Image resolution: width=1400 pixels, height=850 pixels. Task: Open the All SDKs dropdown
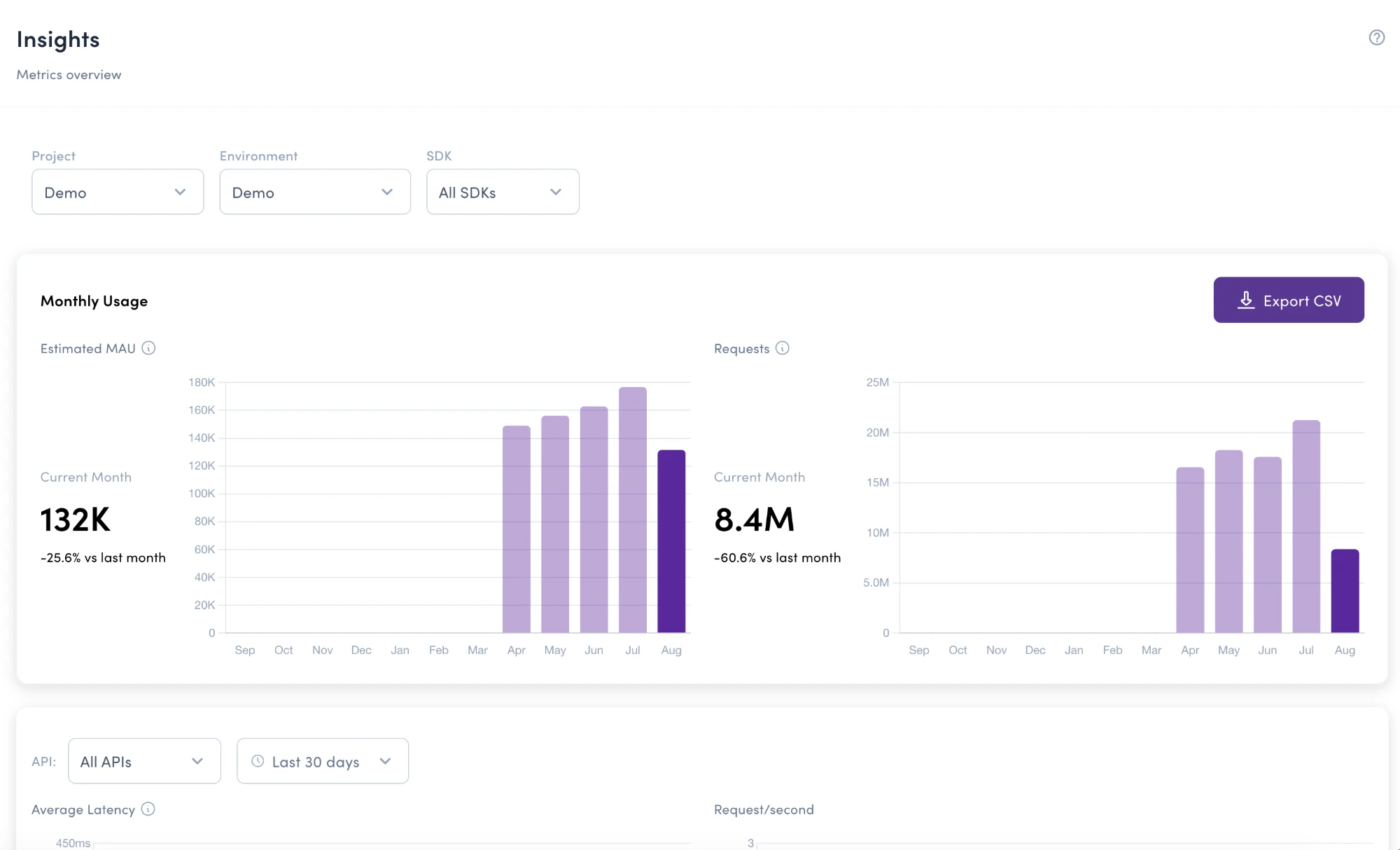[x=503, y=192]
